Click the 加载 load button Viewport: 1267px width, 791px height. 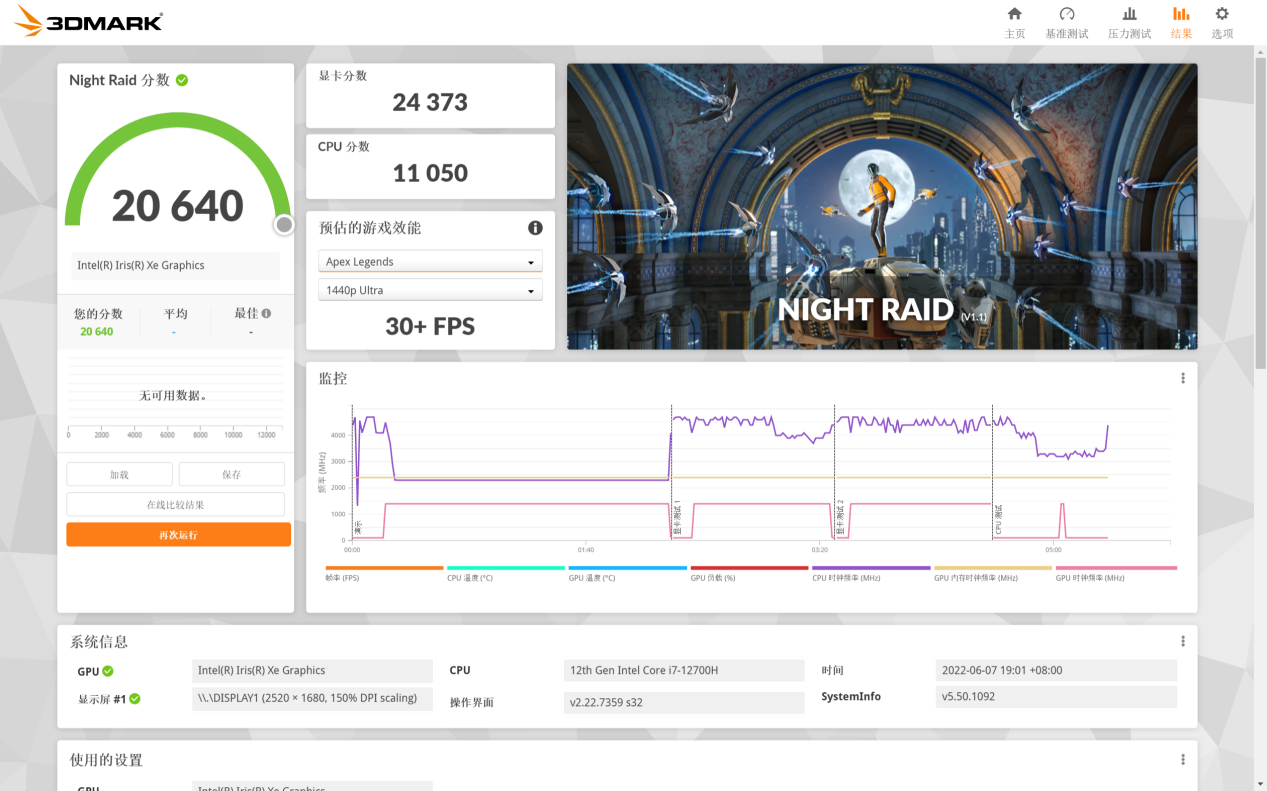coord(119,474)
